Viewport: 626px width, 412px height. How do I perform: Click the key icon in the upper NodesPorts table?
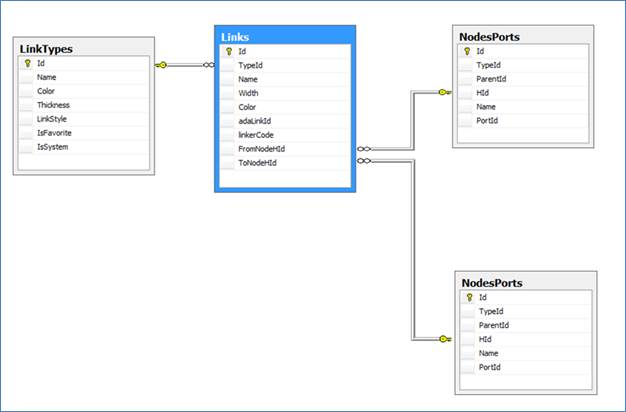point(467,50)
